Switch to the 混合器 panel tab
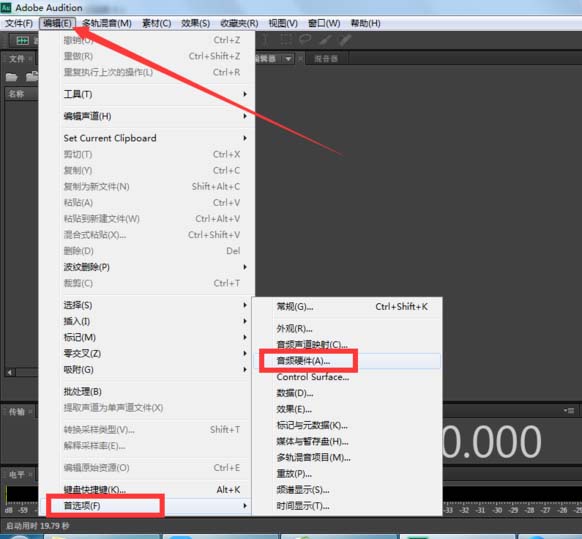The image size is (582, 539). tap(326, 59)
